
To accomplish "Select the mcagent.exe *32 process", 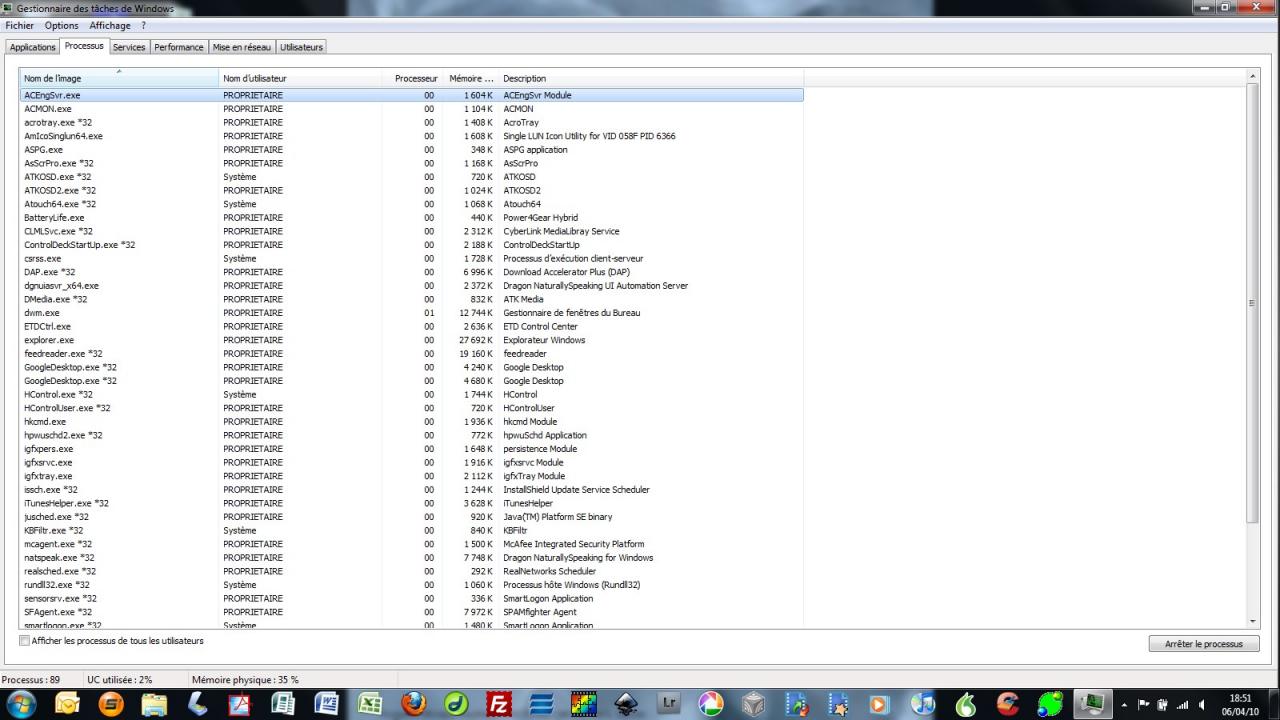I will pos(411,544).
